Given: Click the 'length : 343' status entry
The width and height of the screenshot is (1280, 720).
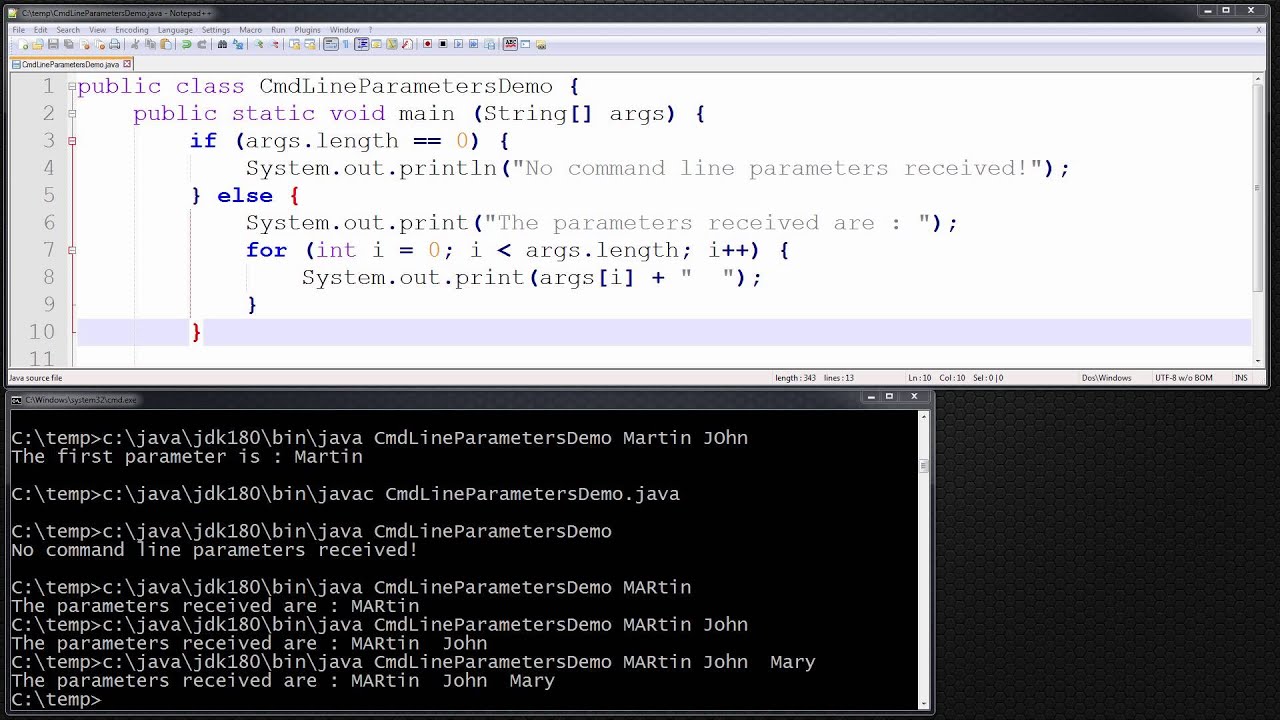Looking at the screenshot, I should 795,378.
